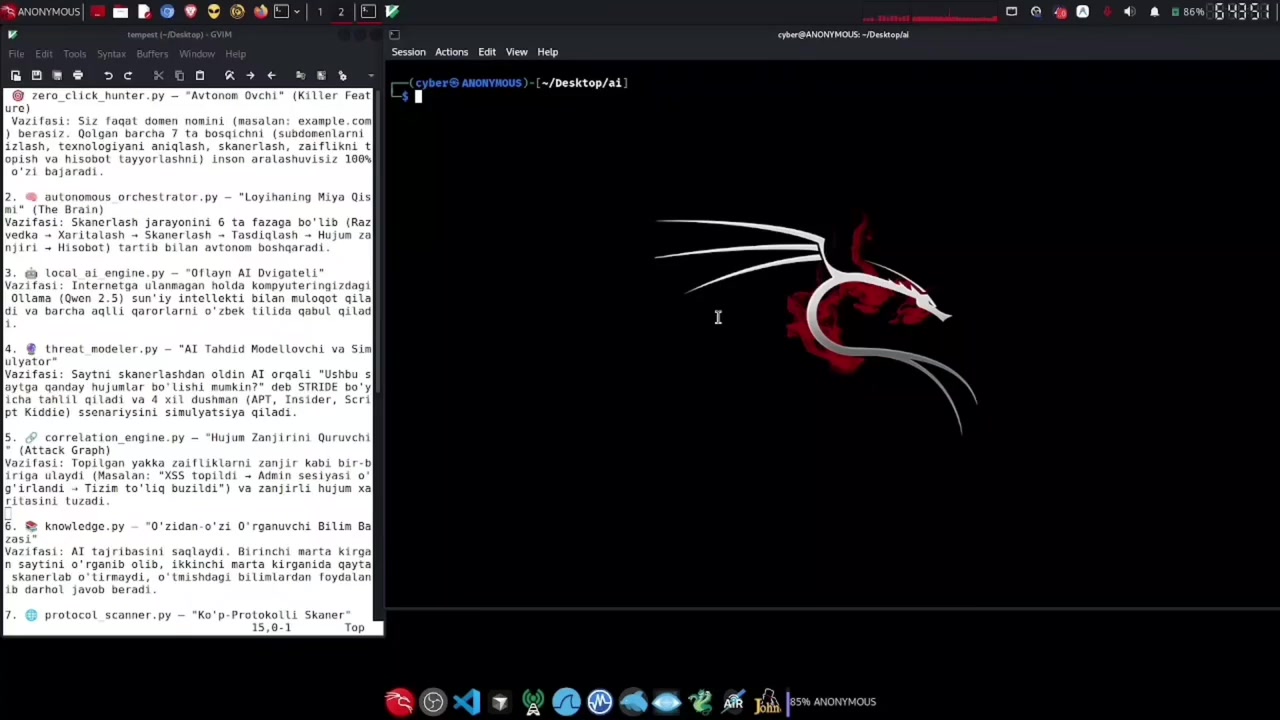This screenshot has width=1280, height=720.
Task: Click GVIM Find Previous arrow icon
Action: pyautogui.click(x=271, y=76)
